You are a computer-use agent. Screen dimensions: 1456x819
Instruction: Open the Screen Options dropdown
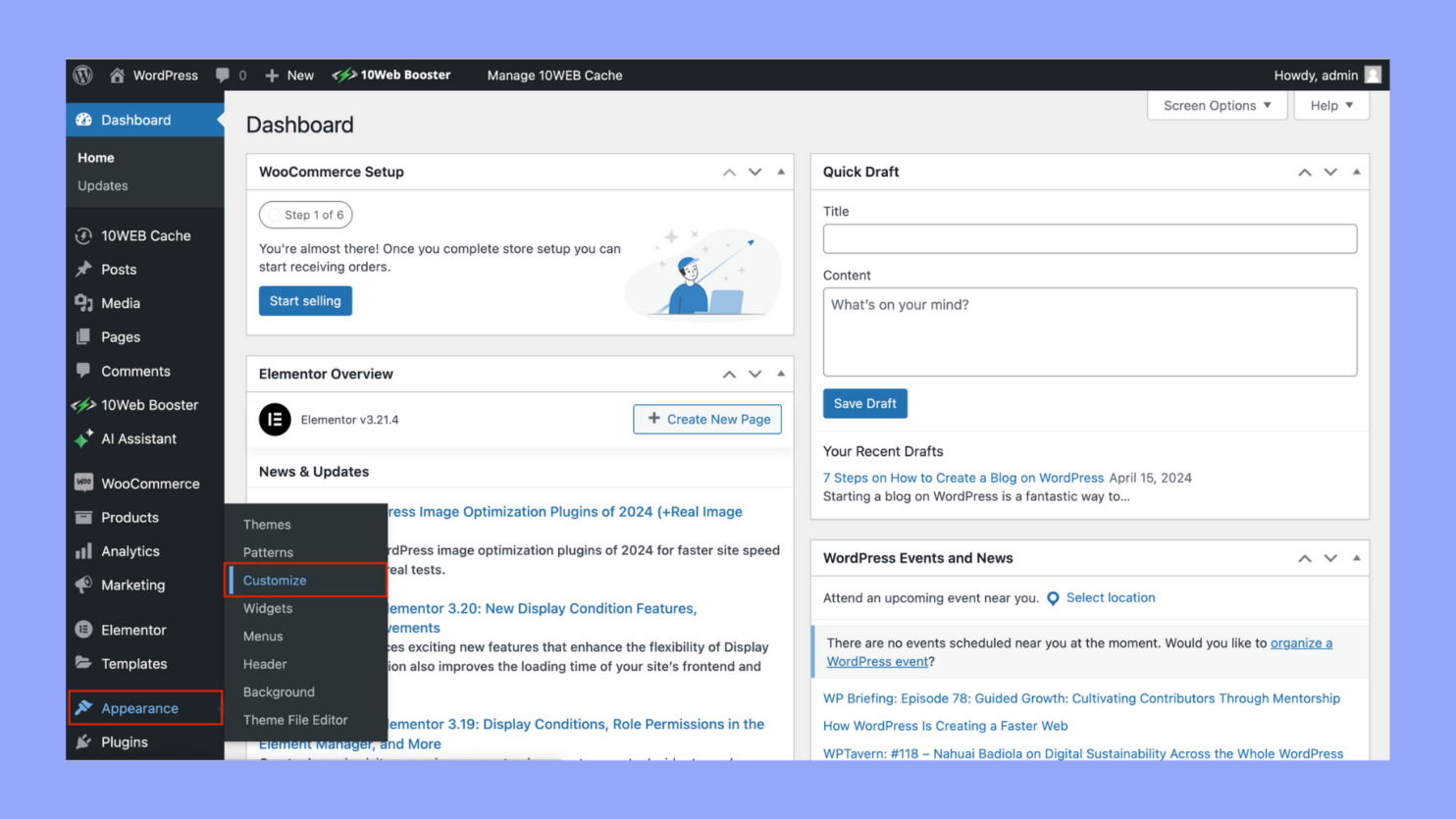[x=1217, y=105]
